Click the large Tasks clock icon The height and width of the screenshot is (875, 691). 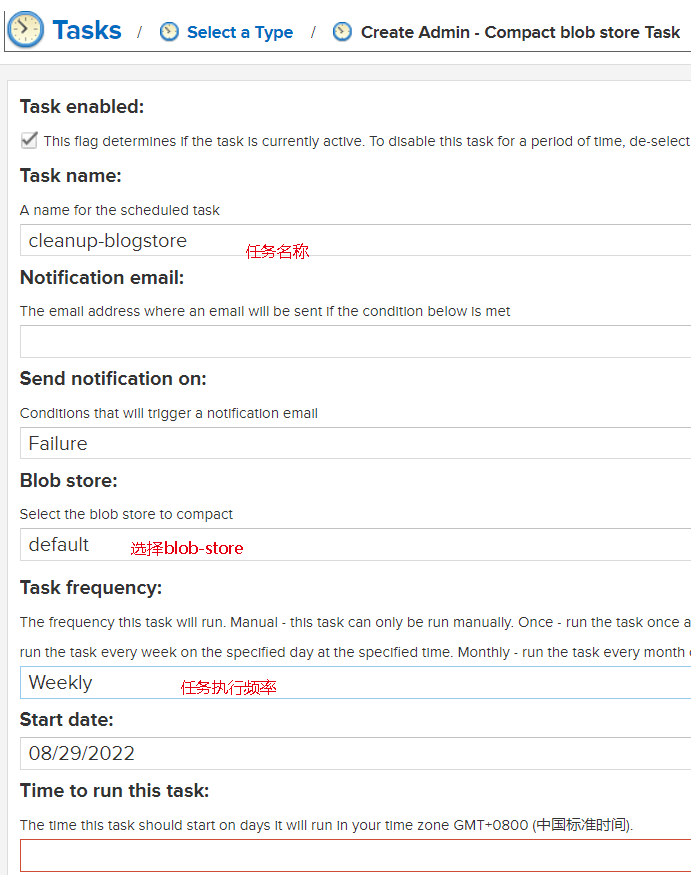click(26, 30)
